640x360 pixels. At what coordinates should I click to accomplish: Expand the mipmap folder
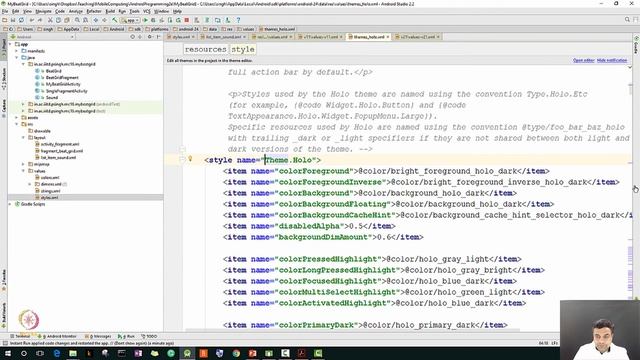[23, 164]
